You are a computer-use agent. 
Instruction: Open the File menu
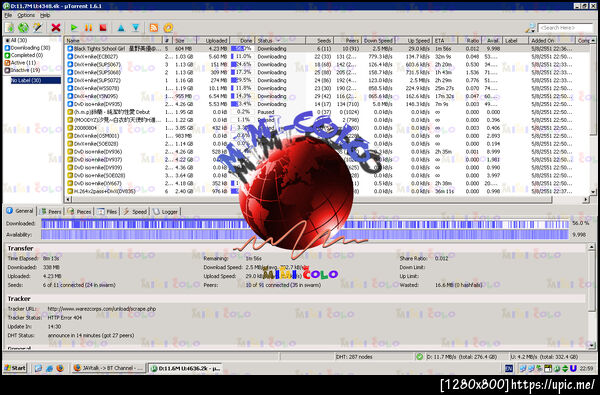tap(8, 15)
